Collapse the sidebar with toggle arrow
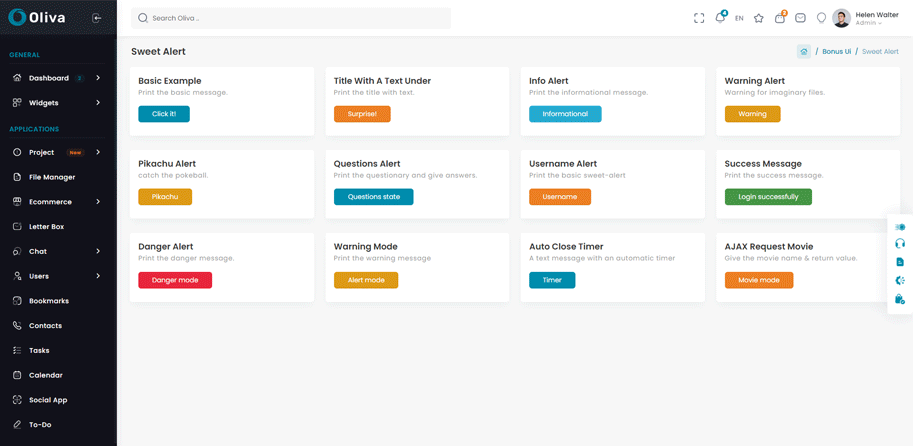913x446 pixels. (x=97, y=18)
